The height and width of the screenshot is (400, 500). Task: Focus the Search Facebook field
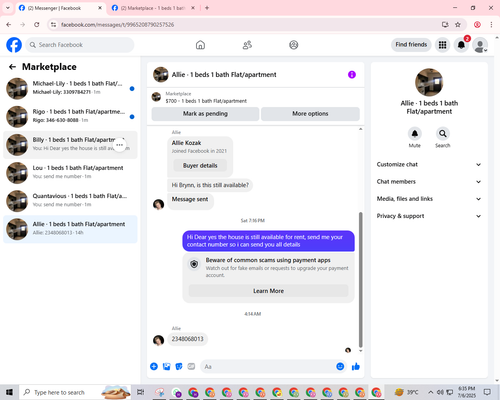point(80,45)
